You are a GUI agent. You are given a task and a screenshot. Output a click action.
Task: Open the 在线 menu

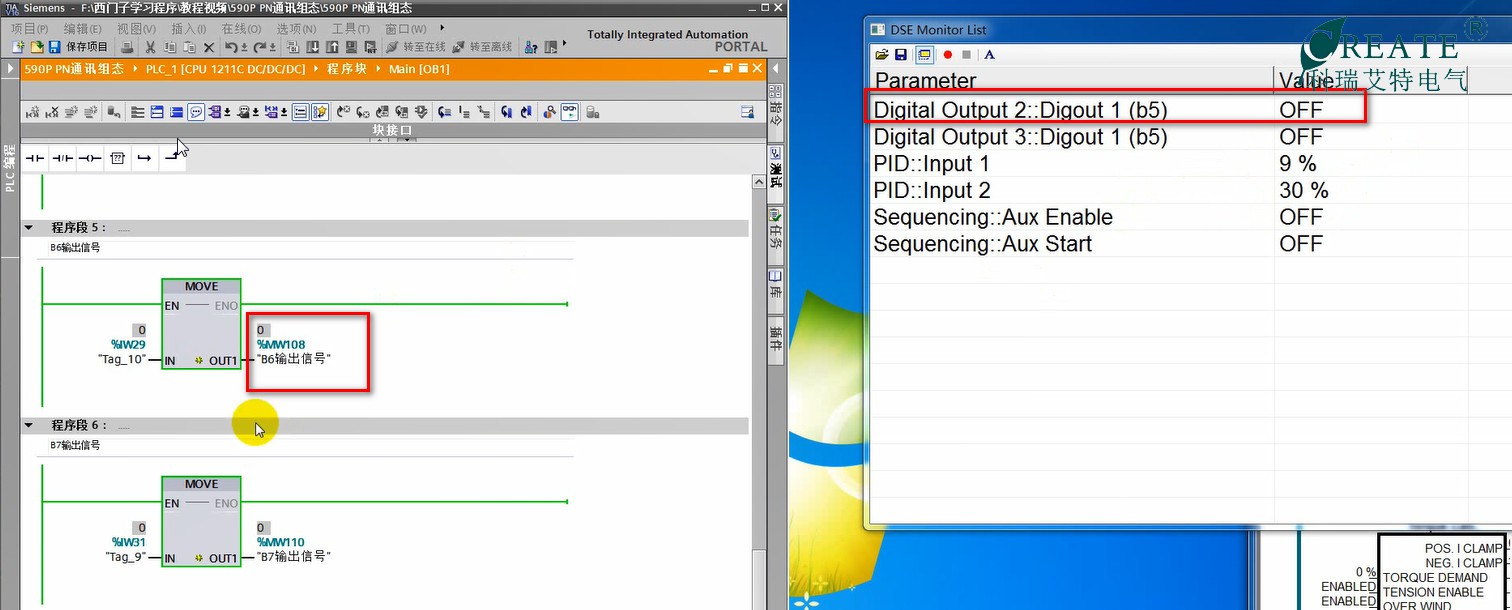tap(241, 29)
